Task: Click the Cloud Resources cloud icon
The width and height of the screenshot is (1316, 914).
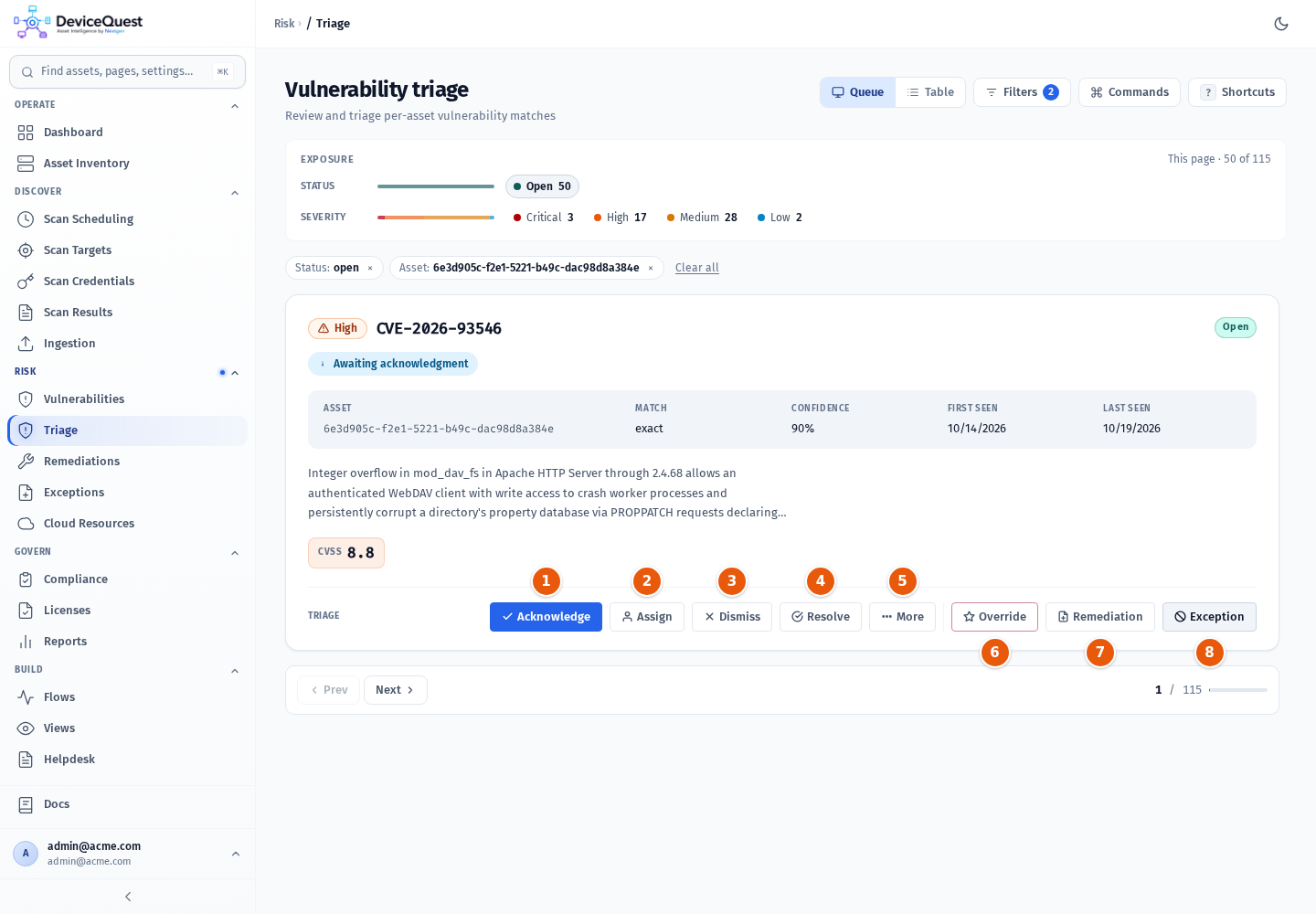Action: (x=26, y=524)
